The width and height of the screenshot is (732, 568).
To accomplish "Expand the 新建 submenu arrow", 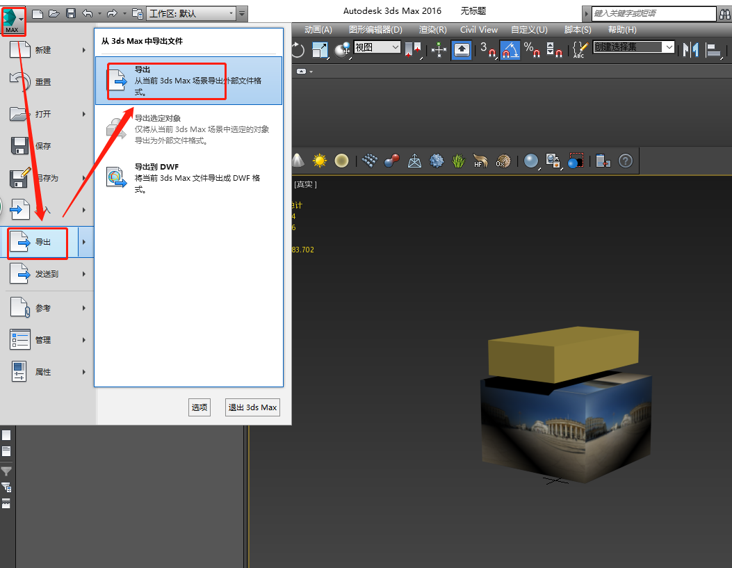I will tap(84, 50).
